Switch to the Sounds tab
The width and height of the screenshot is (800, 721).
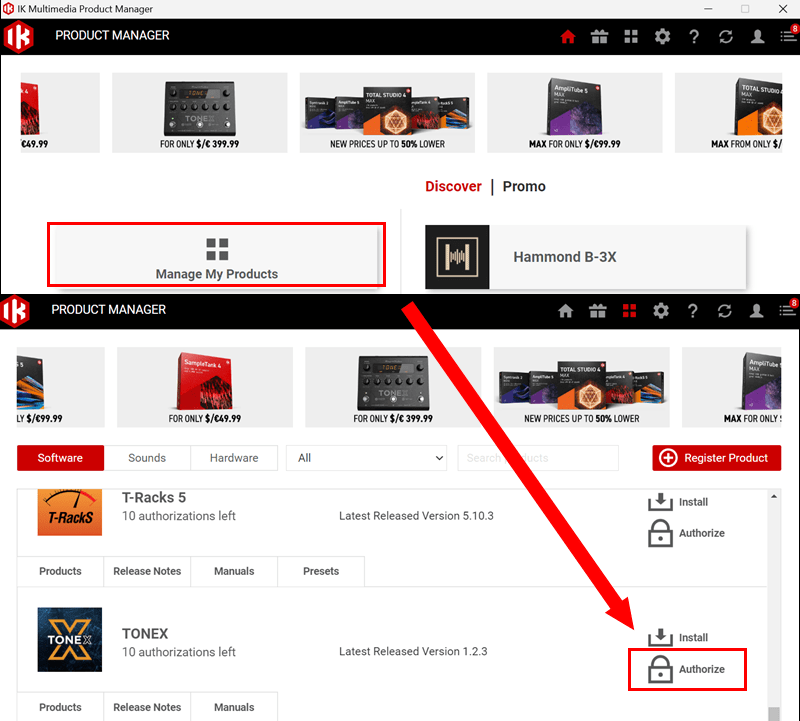click(x=147, y=458)
